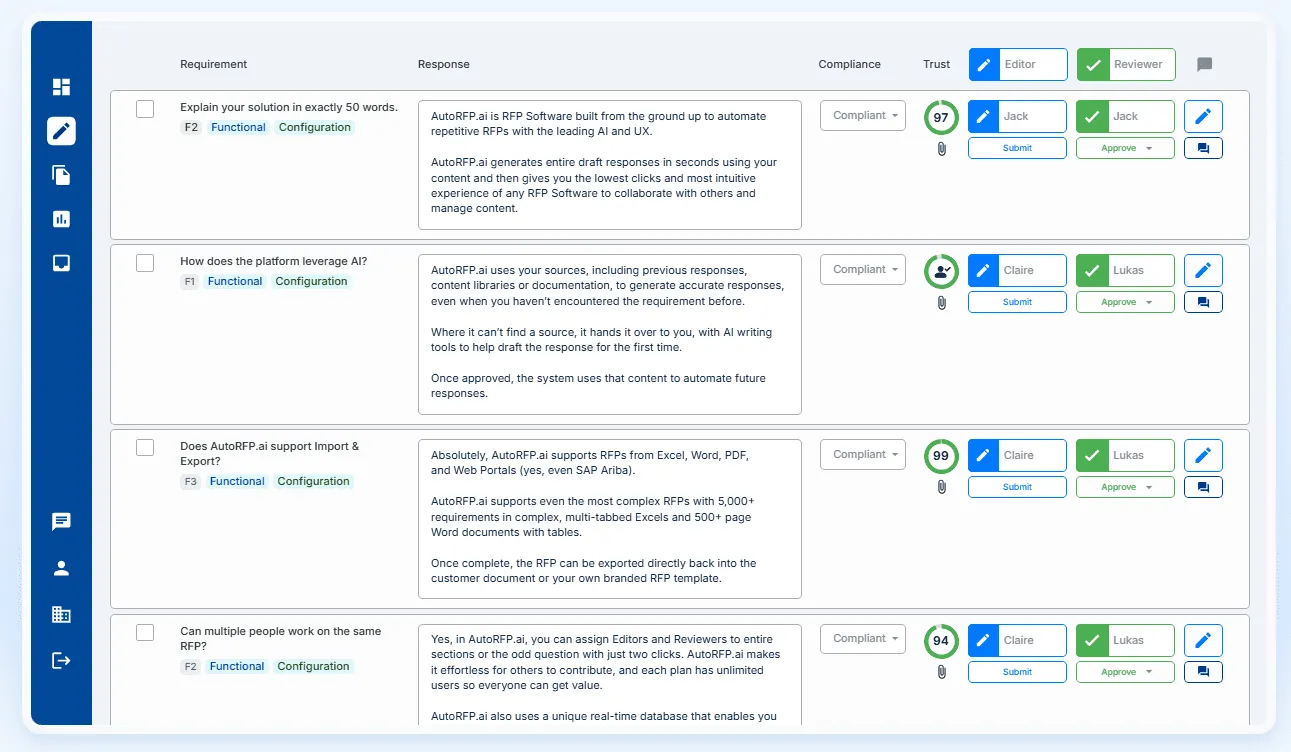
Task: Click response text starting 'Absolutely, AutoRFP.ai supports'
Action: tap(610, 519)
